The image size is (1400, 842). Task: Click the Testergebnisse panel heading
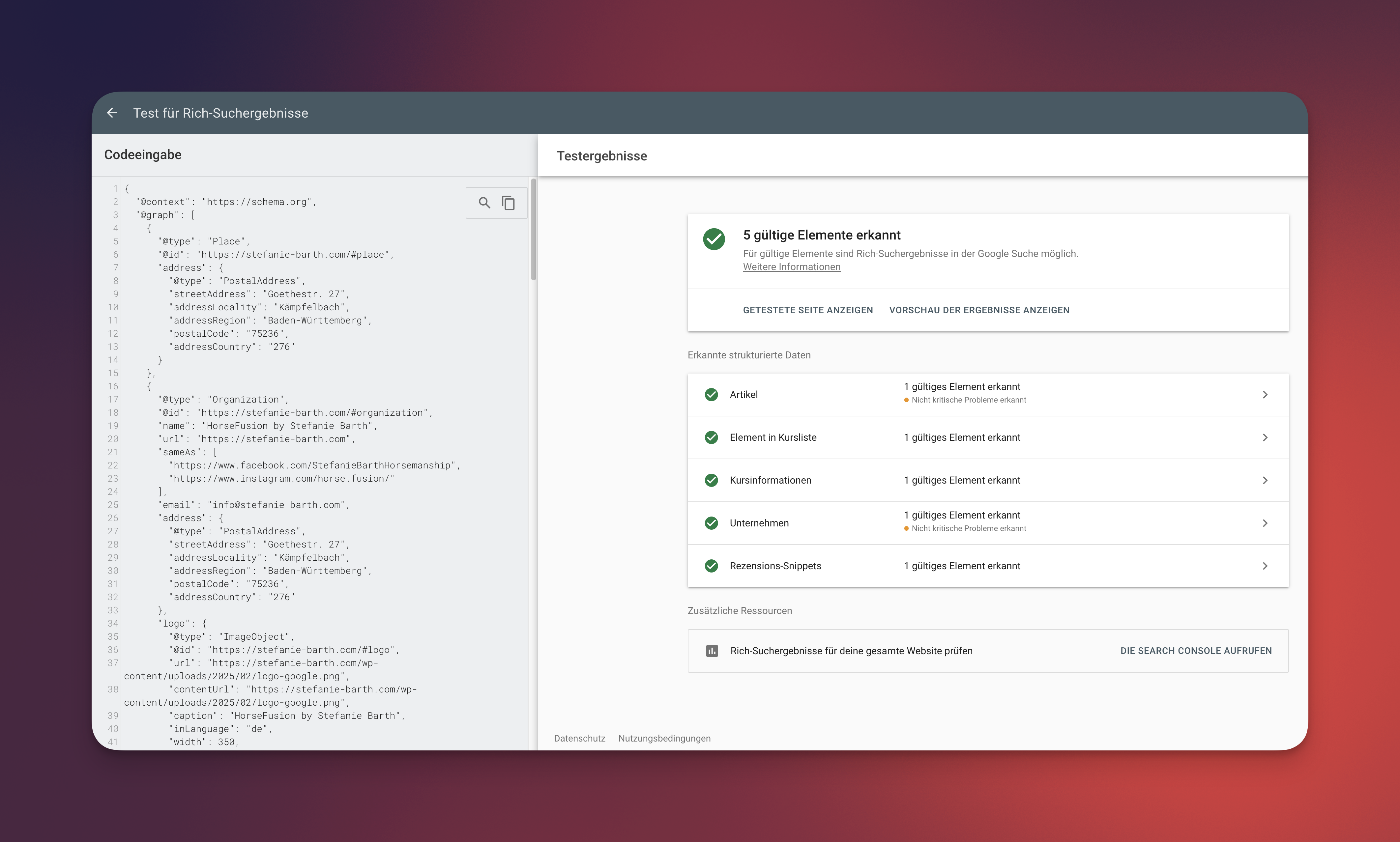pyautogui.click(x=601, y=156)
